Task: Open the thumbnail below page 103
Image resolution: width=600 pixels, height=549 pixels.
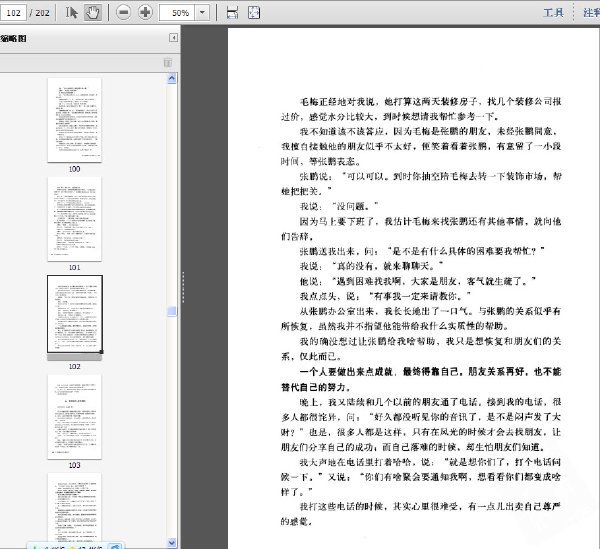Action: click(x=75, y=507)
